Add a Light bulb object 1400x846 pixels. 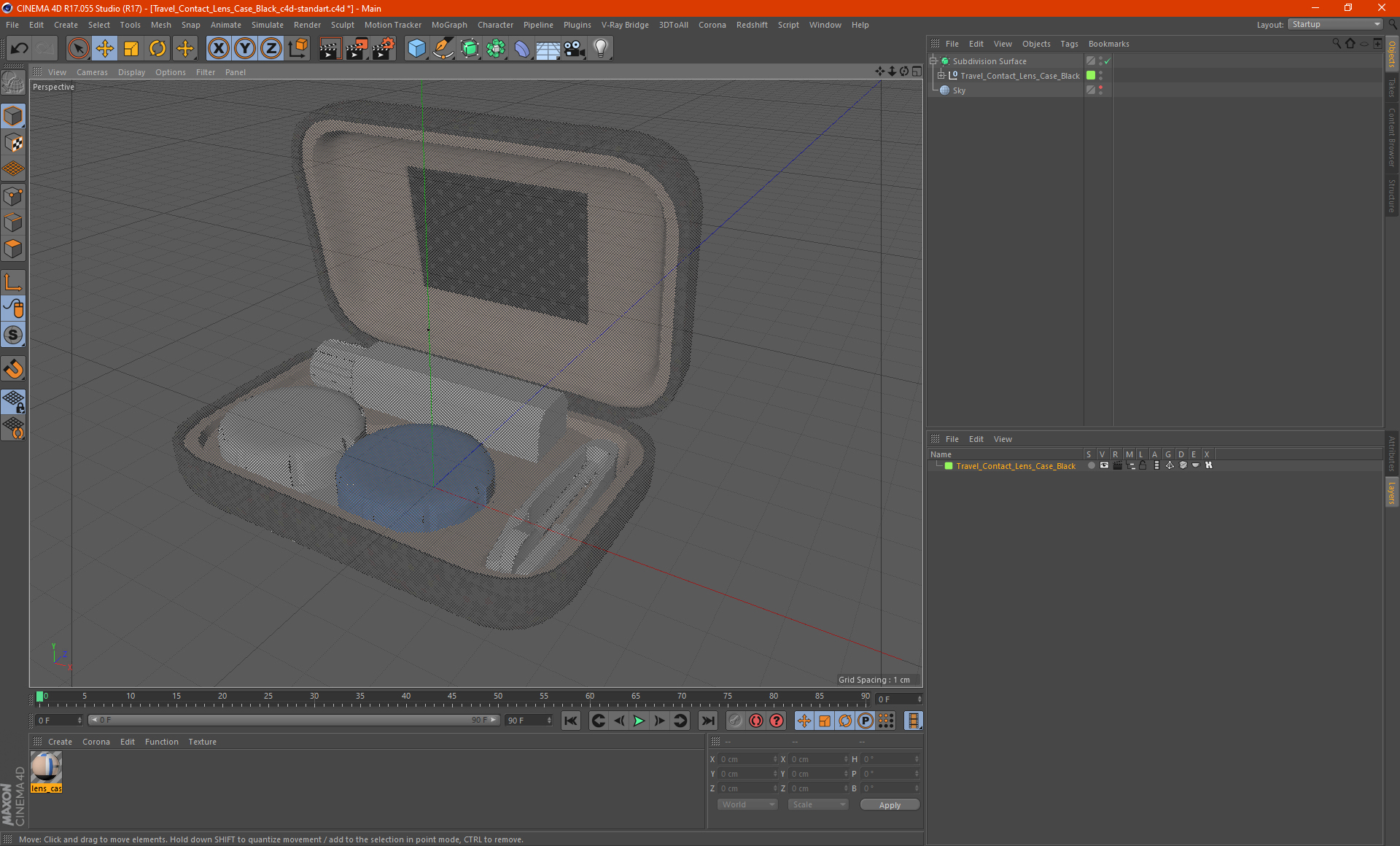601,49
